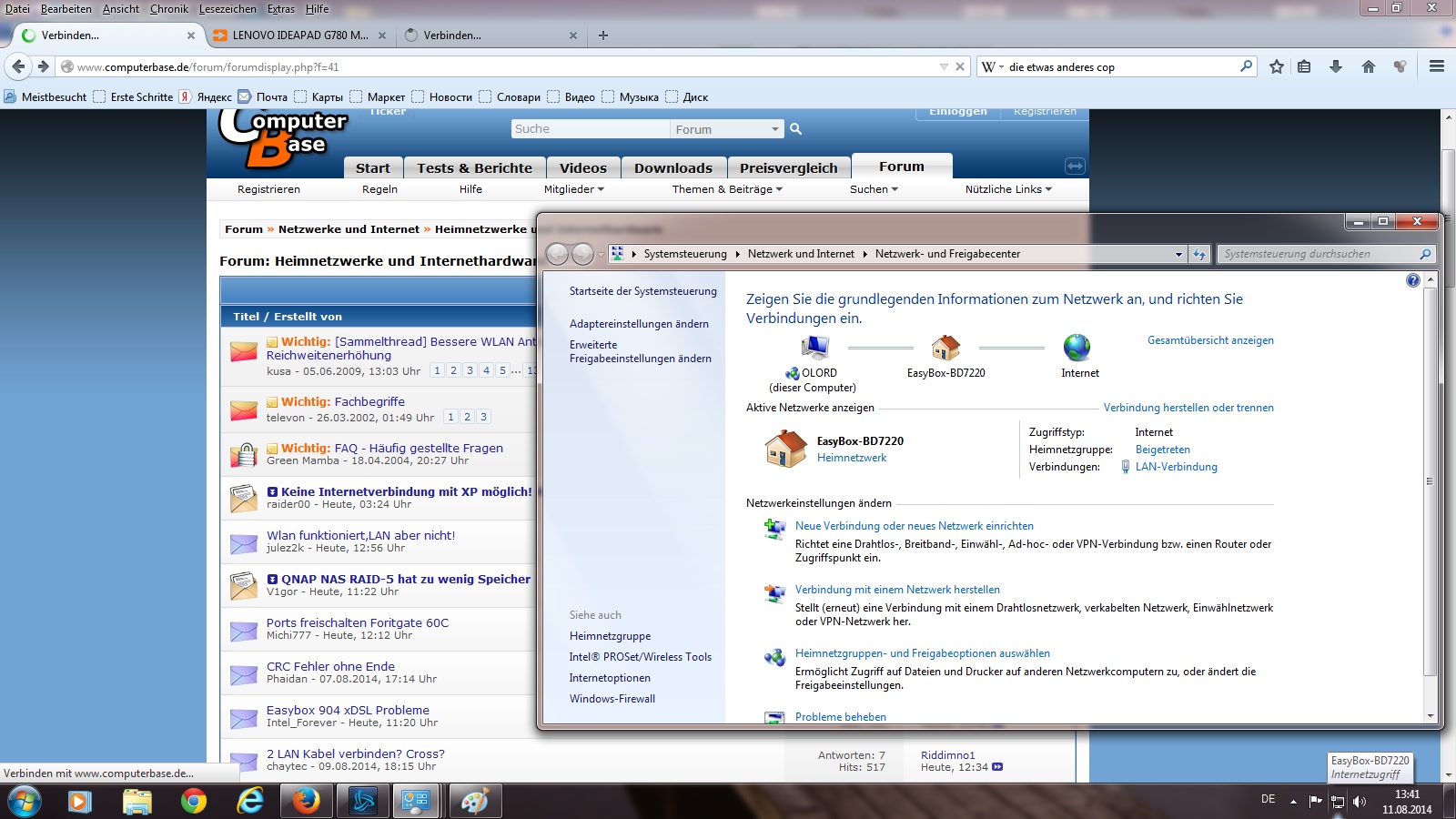Expand the Suchen dropdown in forum bar

[874, 189]
